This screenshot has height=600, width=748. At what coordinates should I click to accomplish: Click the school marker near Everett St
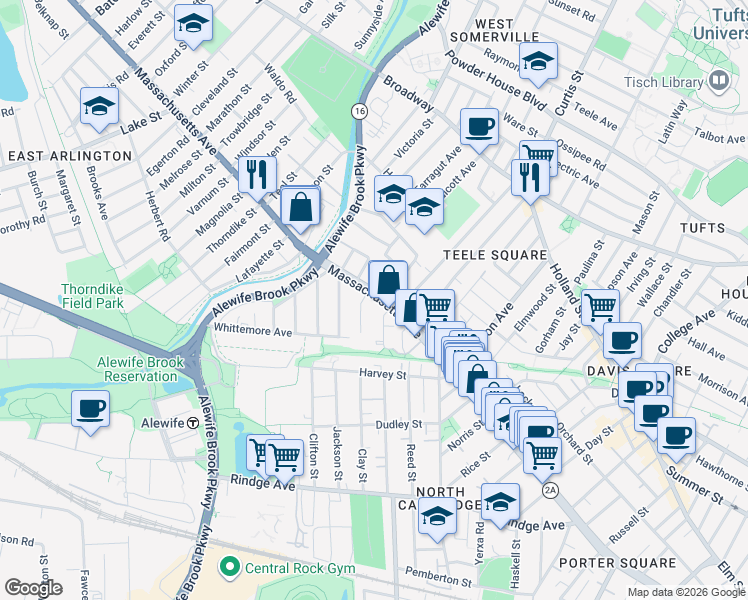[x=193, y=26]
